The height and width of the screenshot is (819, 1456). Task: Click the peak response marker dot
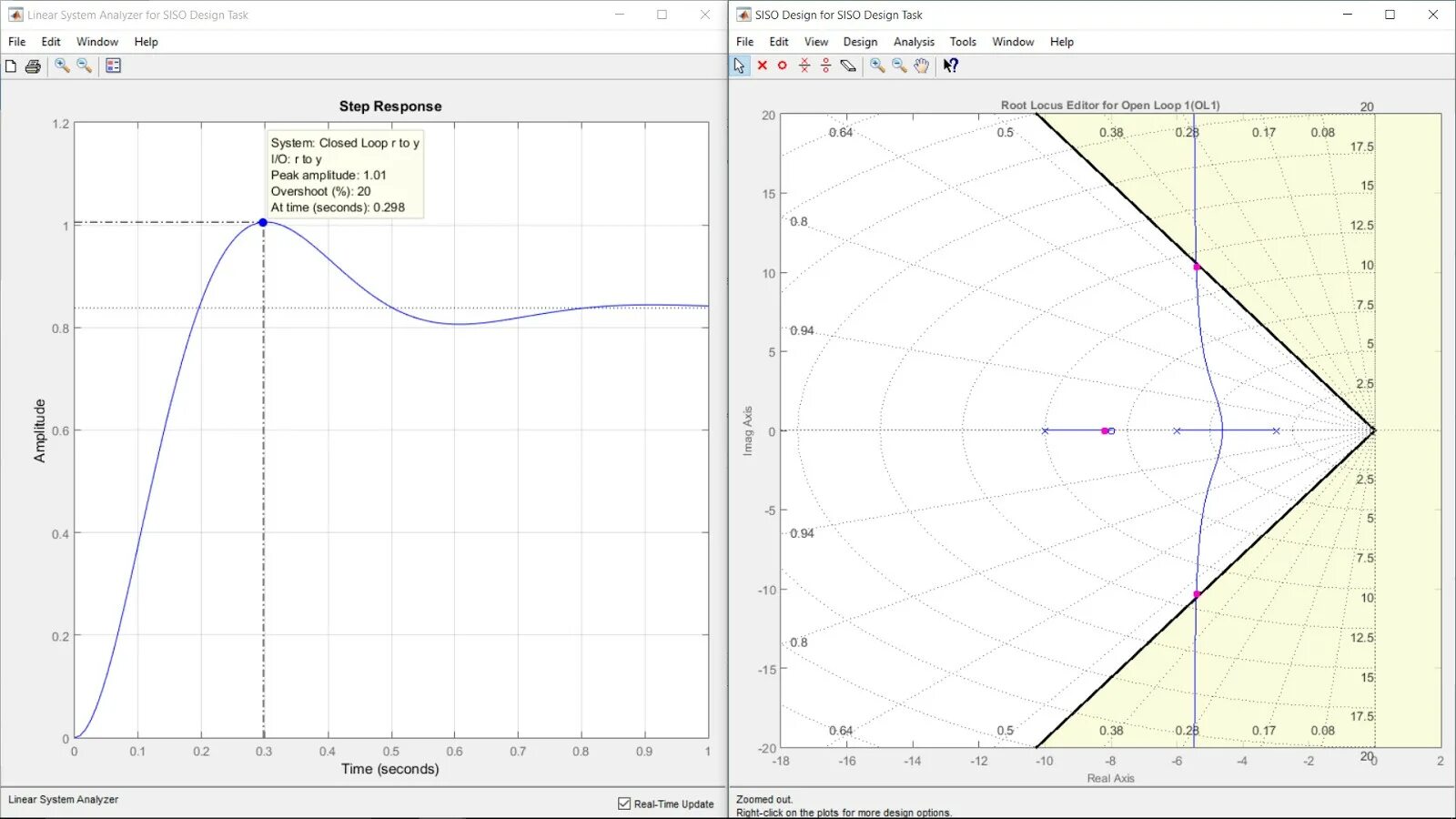click(x=263, y=222)
